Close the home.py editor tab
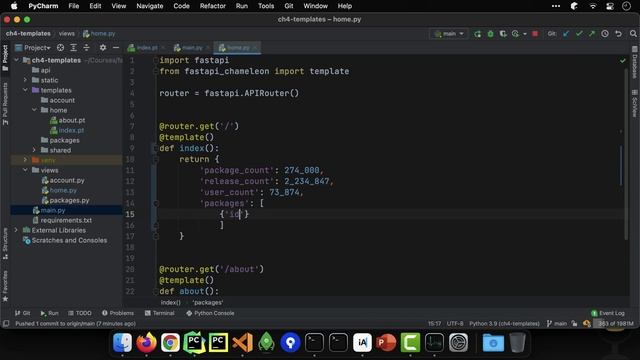This screenshot has height=360, width=640. pos(255,48)
